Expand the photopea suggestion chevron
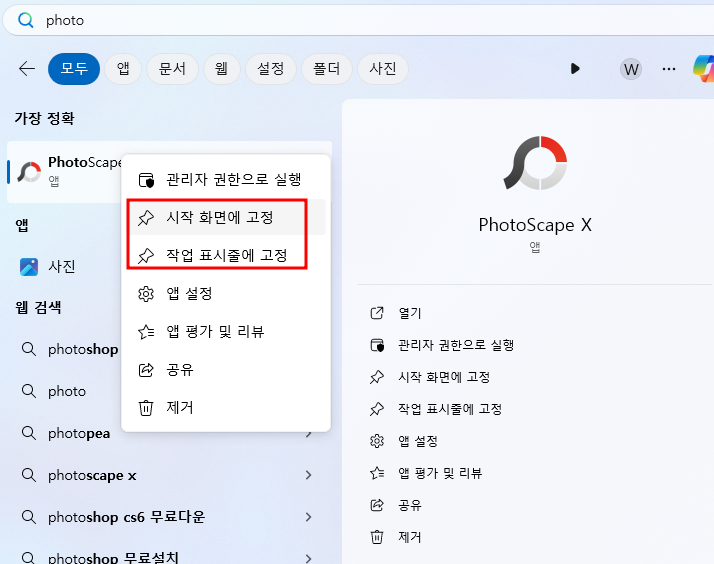 (x=309, y=434)
